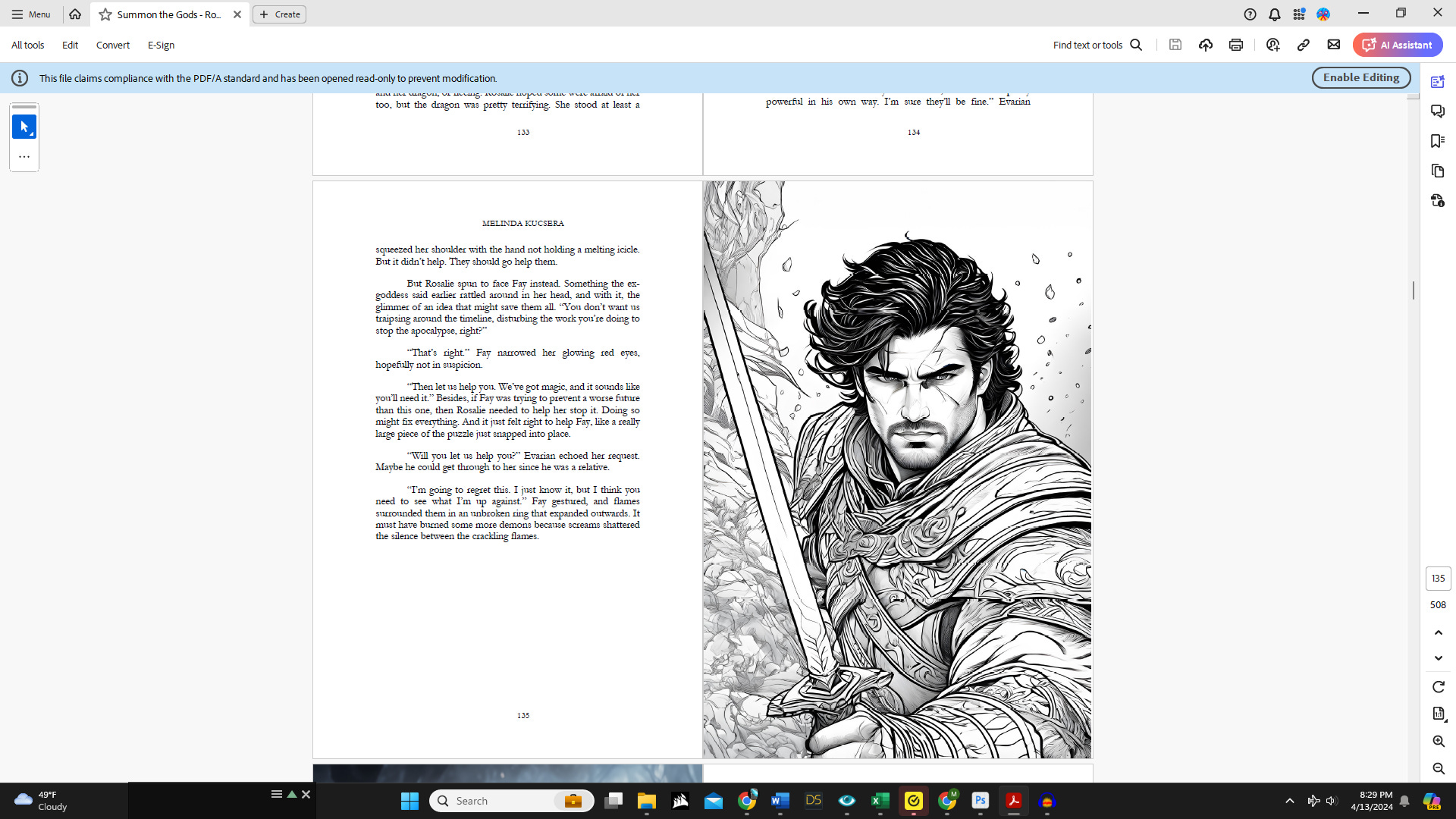The image size is (1456, 819).
Task: Go to previous page arrow
Action: pos(1439,632)
